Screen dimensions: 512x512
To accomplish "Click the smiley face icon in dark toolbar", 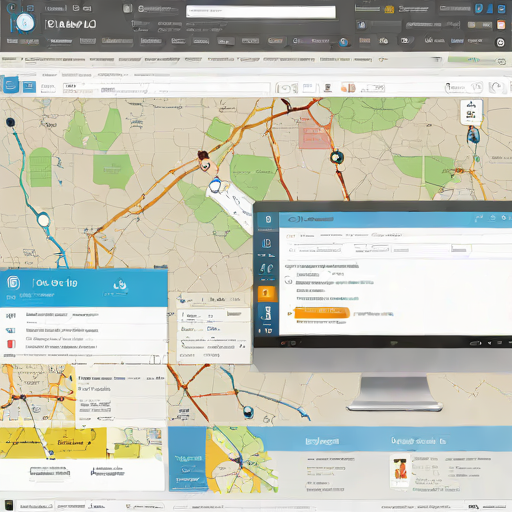I will [500, 42].
